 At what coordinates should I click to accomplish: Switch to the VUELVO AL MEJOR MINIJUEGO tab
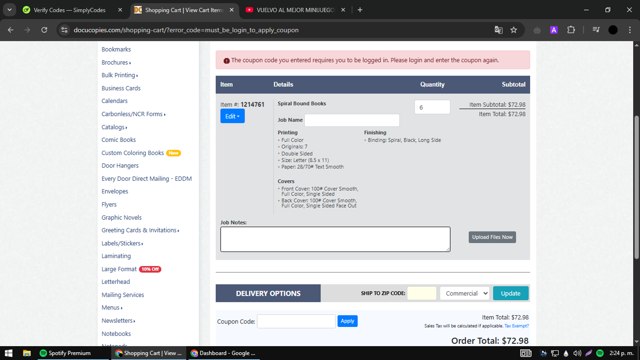tap(295, 10)
